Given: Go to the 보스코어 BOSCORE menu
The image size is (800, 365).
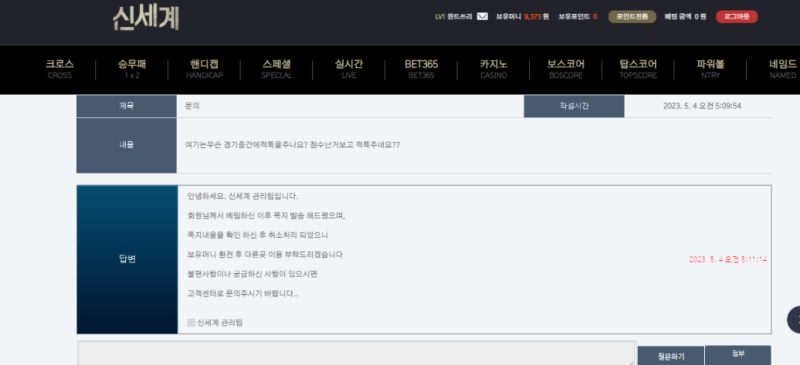Looking at the screenshot, I should click(566, 69).
